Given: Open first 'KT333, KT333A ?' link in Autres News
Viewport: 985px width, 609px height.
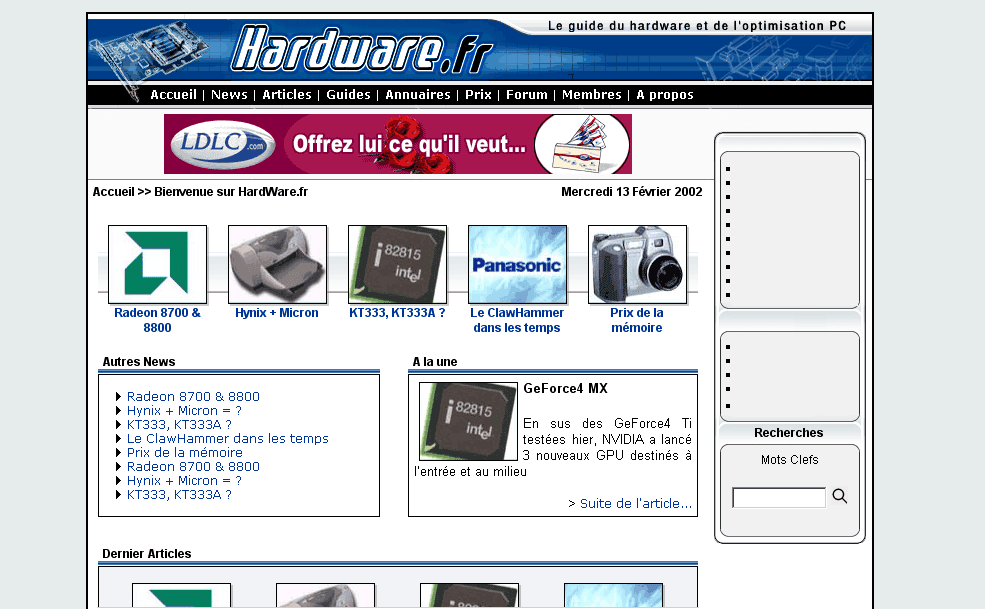Looking at the screenshot, I should click(179, 424).
